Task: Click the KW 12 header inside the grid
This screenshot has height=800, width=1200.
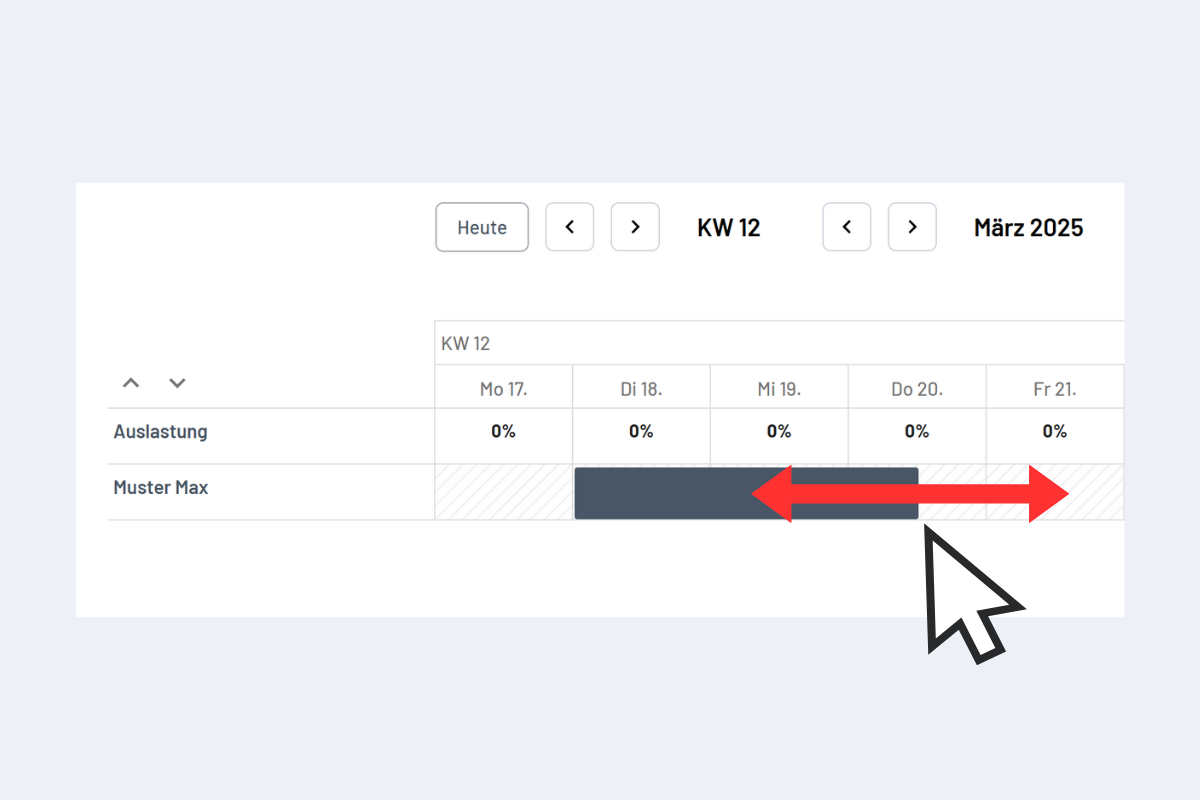Action: [466, 344]
